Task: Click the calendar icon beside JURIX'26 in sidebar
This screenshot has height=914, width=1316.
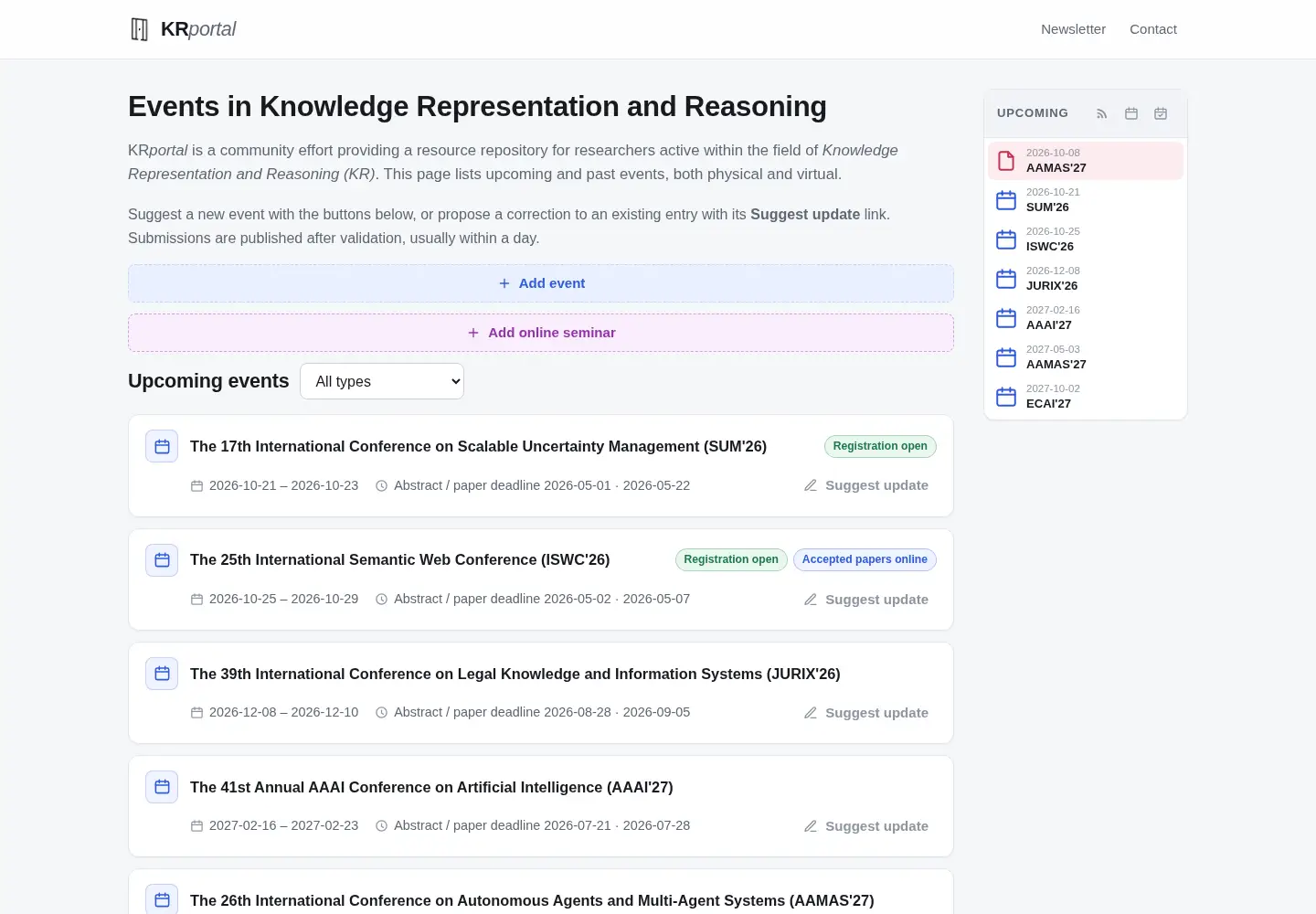Action: click(1006, 279)
